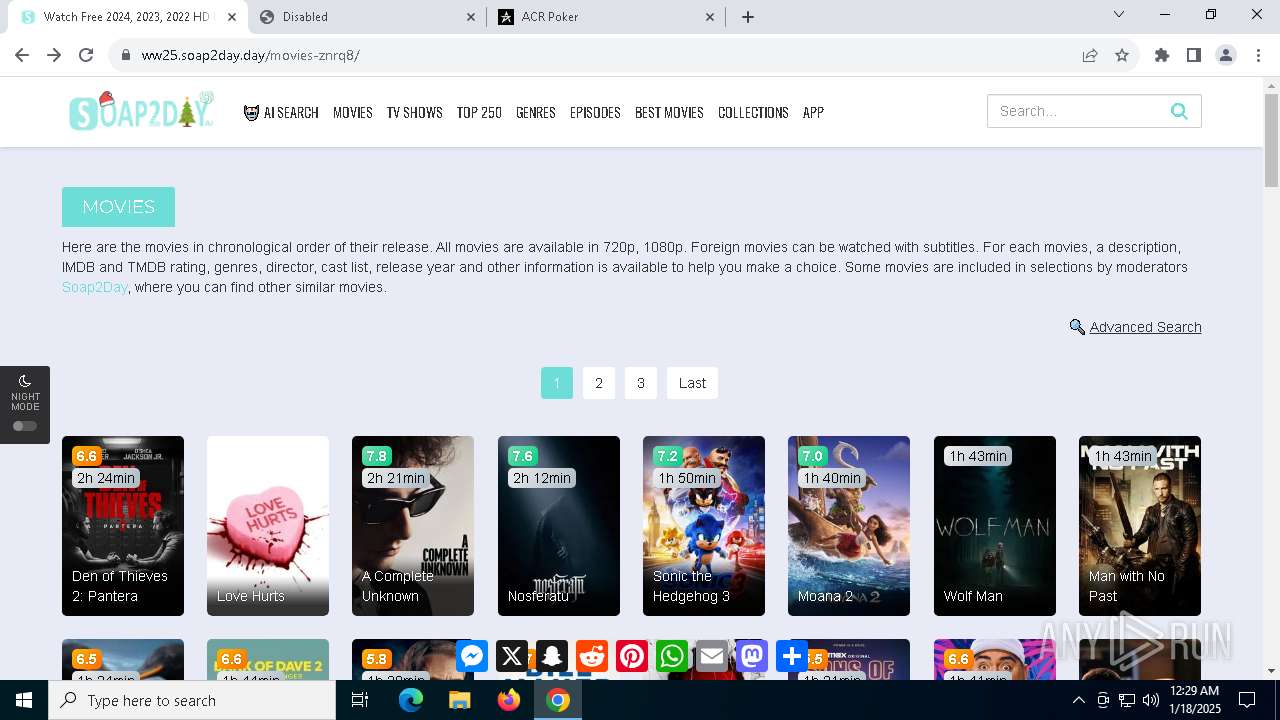Close the ACR Poker tab

(710, 17)
